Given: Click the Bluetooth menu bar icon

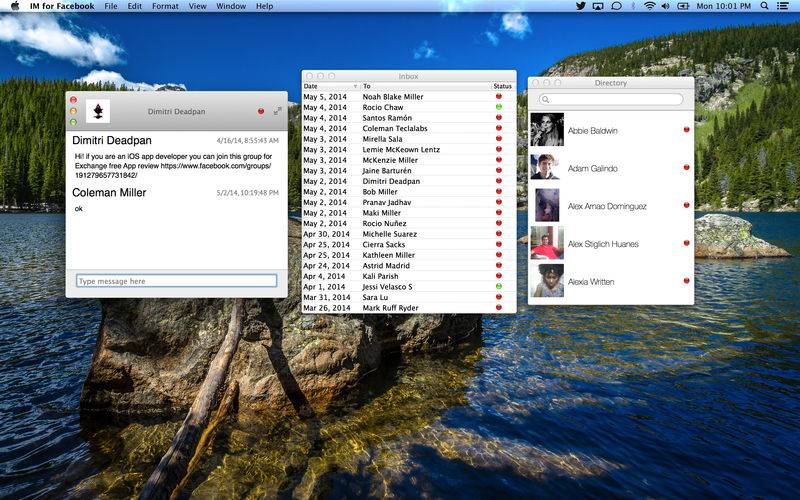Looking at the screenshot, I should (x=633, y=6).
